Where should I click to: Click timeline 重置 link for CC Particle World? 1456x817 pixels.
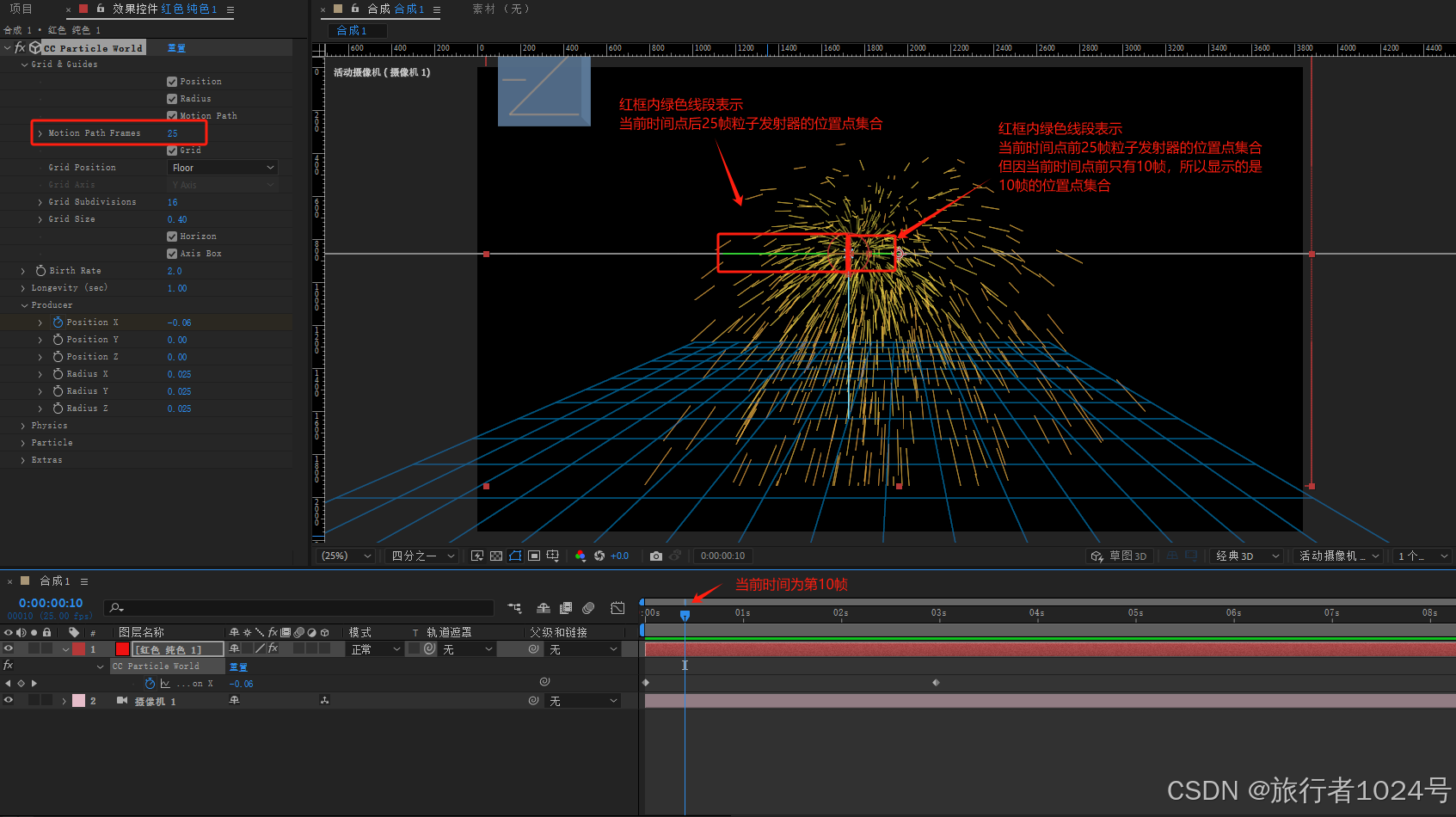coord(238,666)
